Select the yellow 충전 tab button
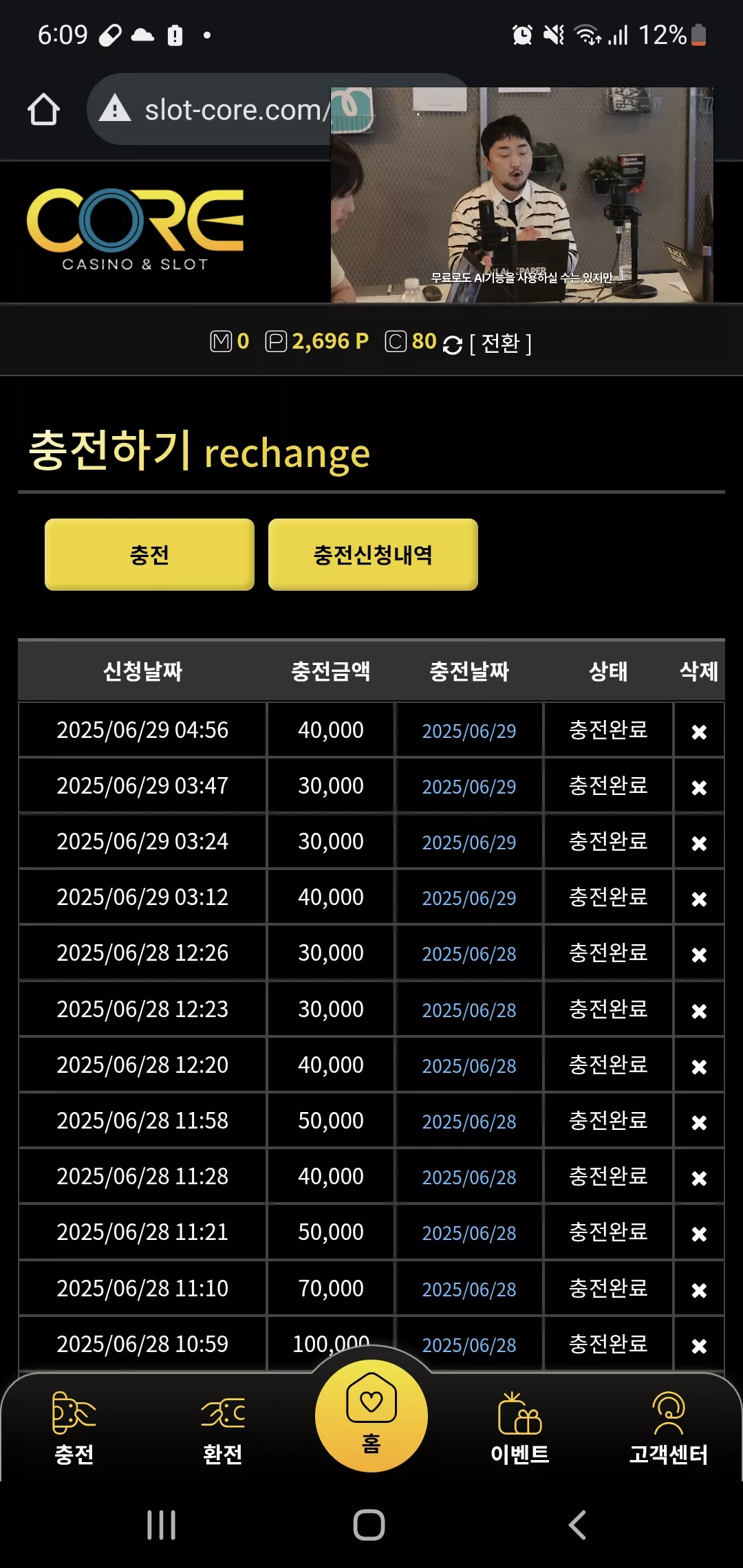 pyautogui.click(x=149, y=554)
